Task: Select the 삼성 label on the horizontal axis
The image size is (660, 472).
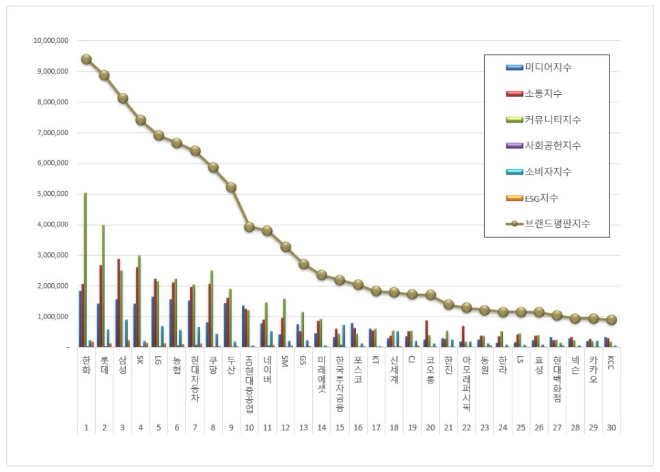Action: pos(122,360)
